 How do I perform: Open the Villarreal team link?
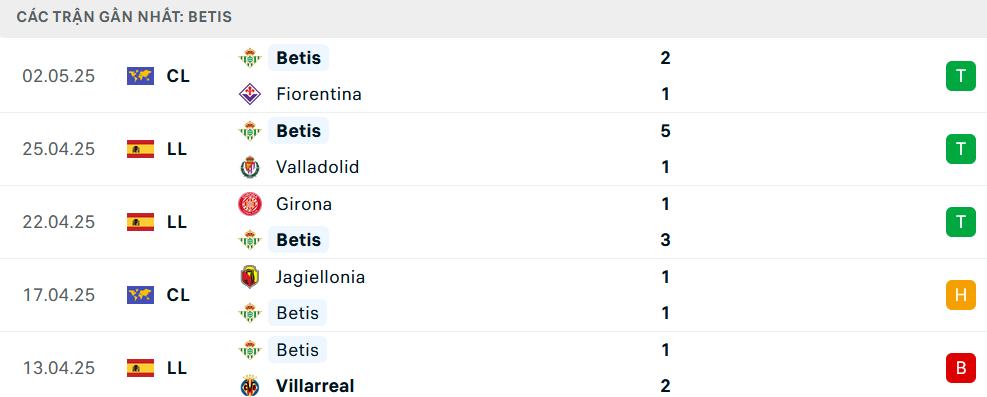pos(315,386)
